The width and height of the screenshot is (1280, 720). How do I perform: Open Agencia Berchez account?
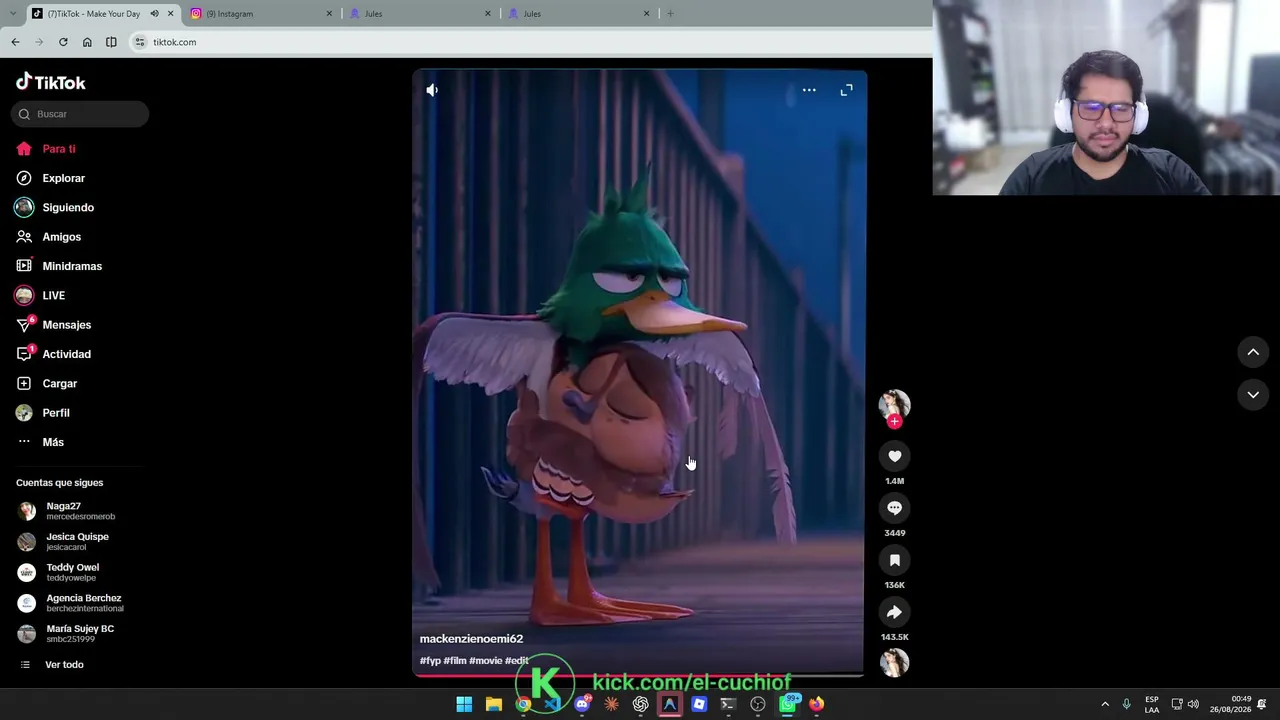point(70,603)
